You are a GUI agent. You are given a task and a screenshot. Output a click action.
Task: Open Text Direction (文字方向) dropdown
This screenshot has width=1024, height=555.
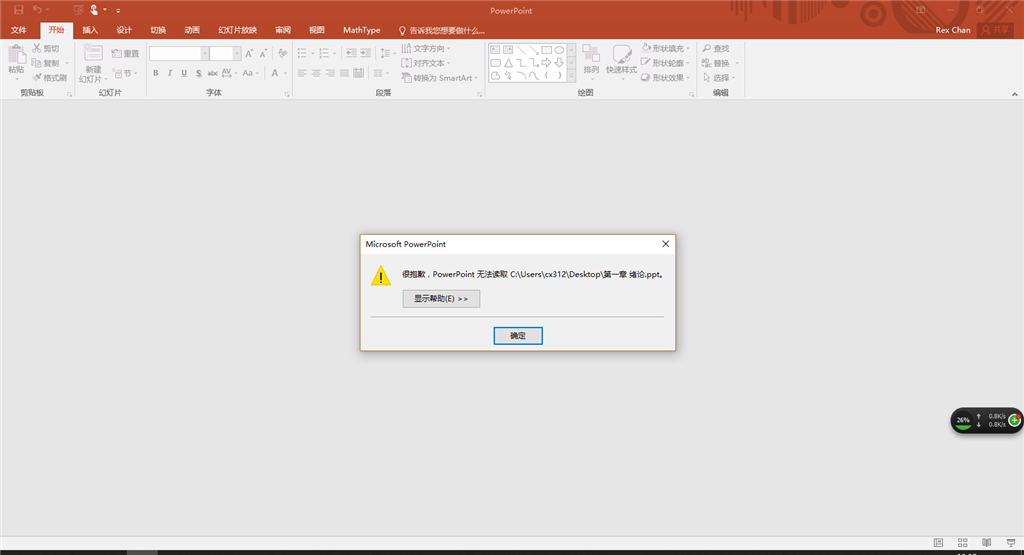(x=426, y=48)
